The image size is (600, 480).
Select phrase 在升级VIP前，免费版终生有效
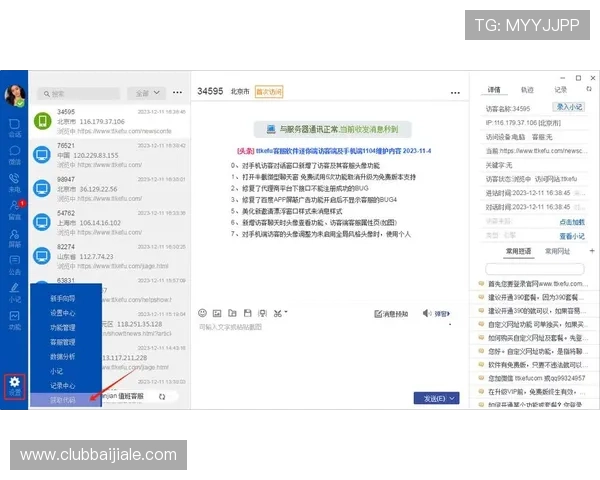pyautogui.click(x=534, y=392)
